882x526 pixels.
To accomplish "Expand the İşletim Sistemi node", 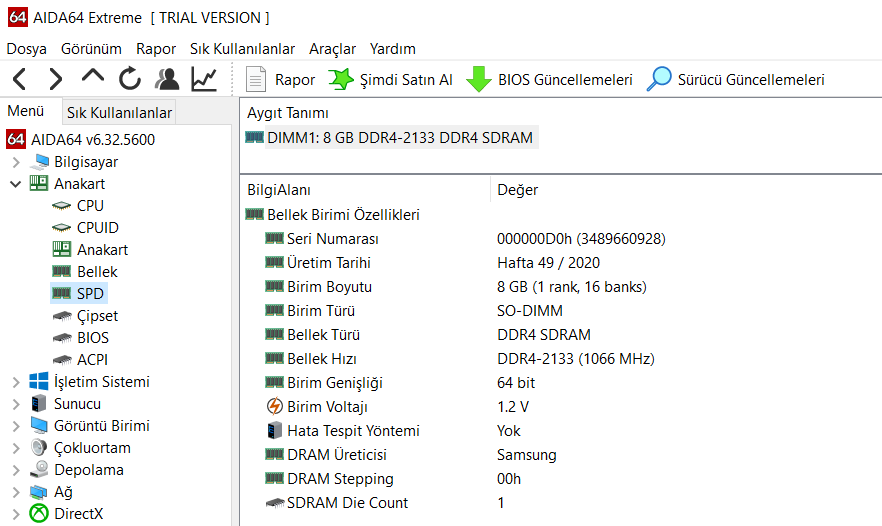I will coord(16,382).
